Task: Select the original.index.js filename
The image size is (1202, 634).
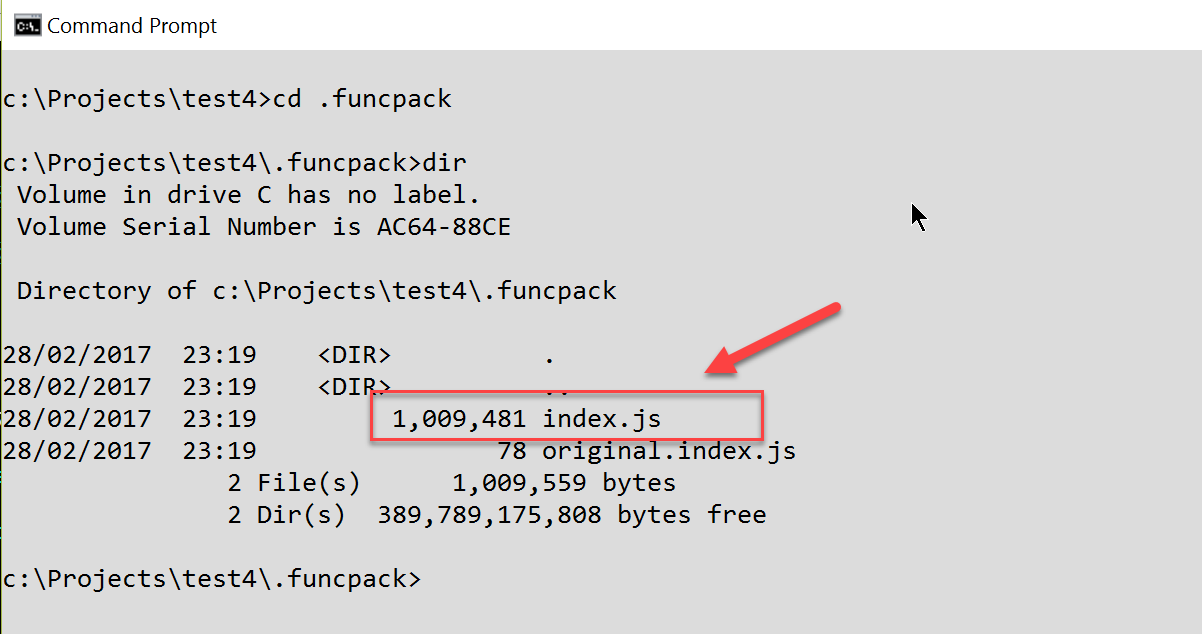Action: point(669,451)
